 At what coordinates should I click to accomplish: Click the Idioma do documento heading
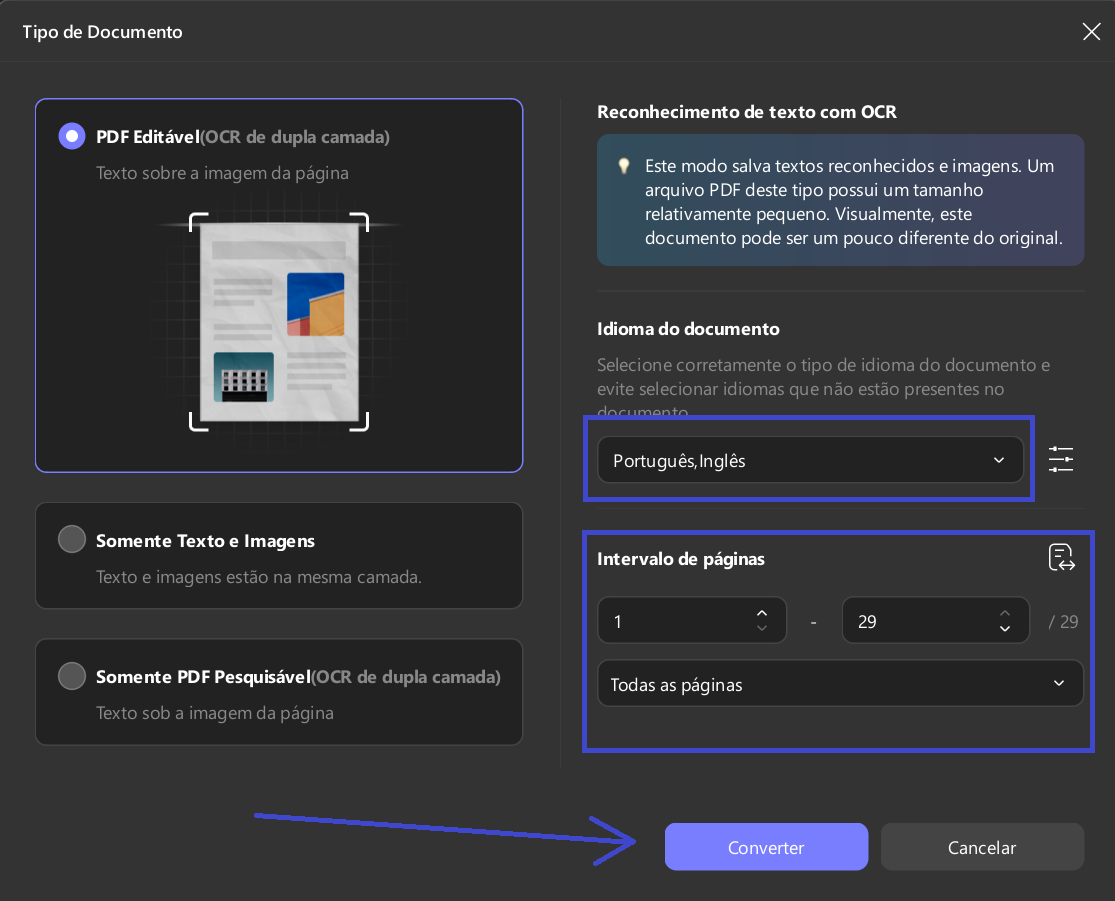point(688,329)
